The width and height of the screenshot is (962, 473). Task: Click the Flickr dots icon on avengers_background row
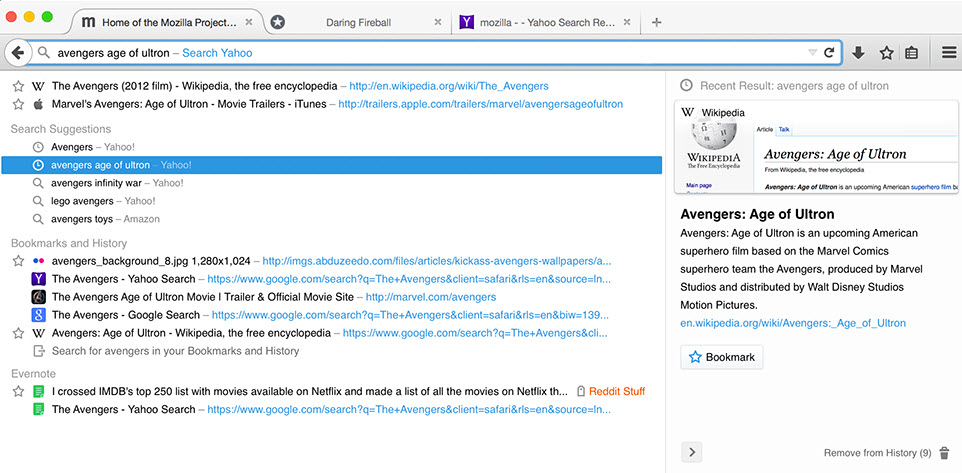pyautogui.click(x=38, y=261)
